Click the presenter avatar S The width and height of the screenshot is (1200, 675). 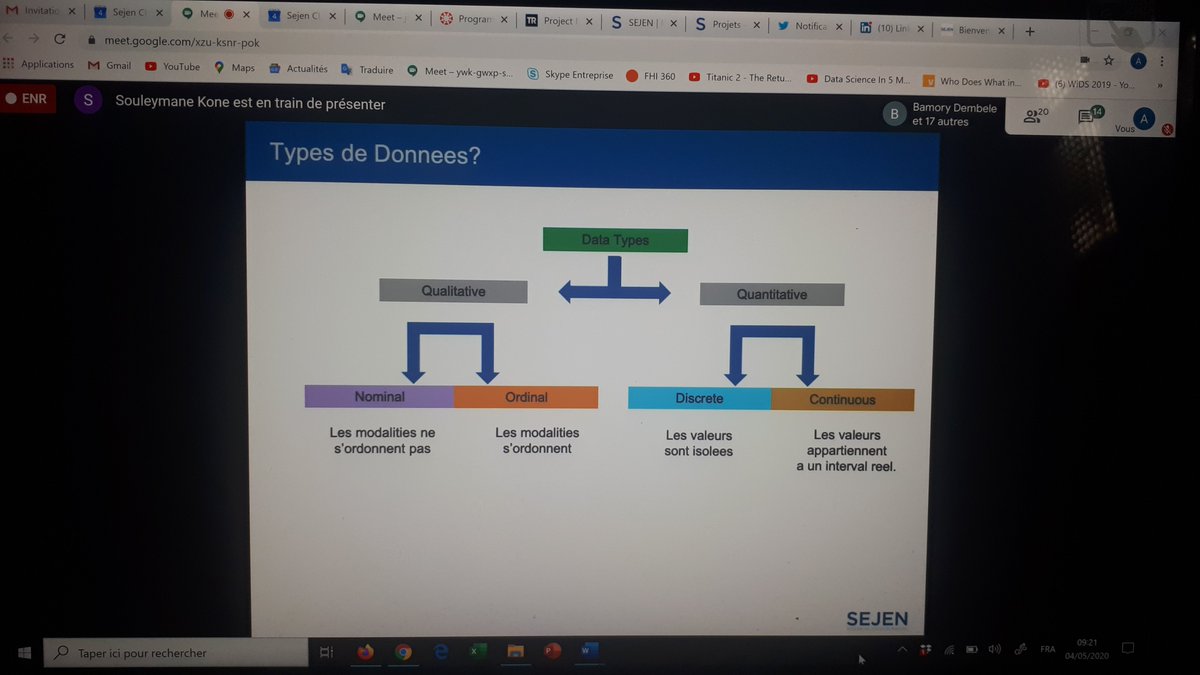tap(88, 100)
